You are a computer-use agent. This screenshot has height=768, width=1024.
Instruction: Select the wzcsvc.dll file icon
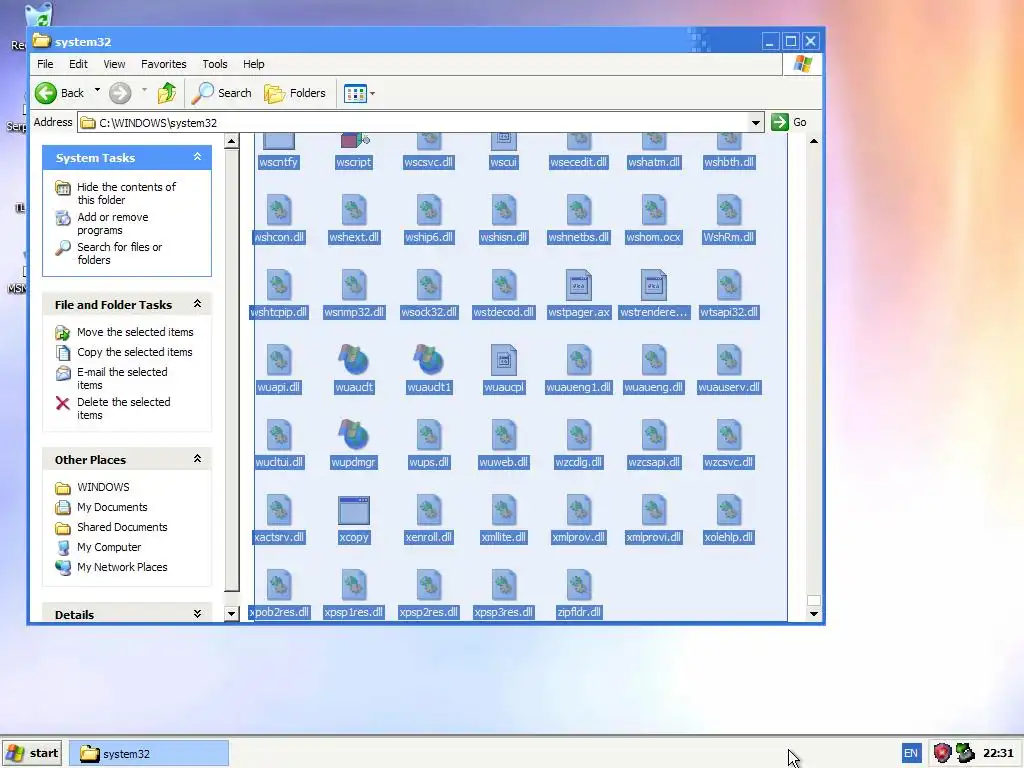728,436
